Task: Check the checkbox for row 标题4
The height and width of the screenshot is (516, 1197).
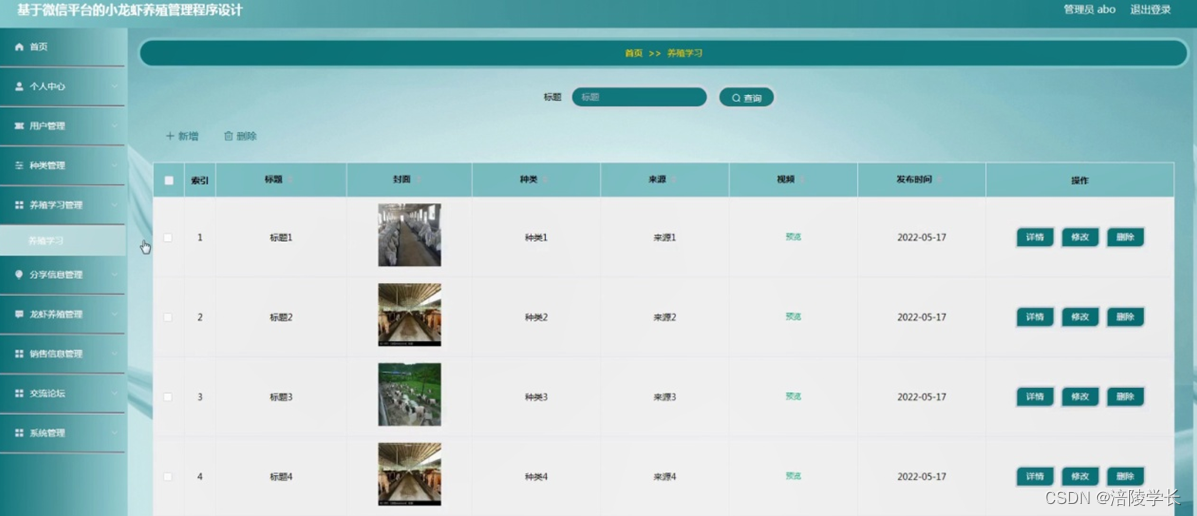Action: (x=168, y=476)
